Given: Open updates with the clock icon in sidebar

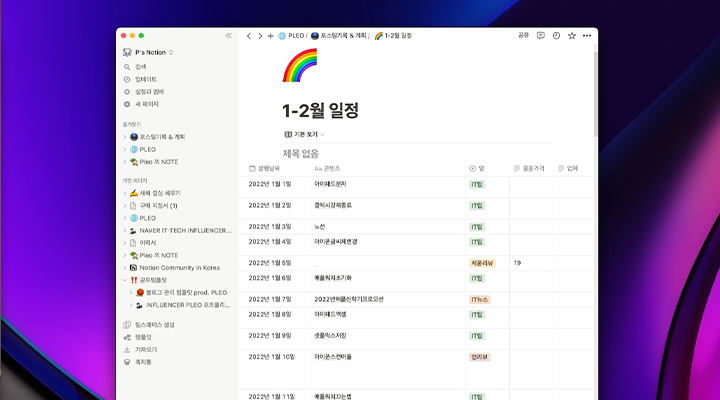Looking at the screenshot, I should point(127,79).
